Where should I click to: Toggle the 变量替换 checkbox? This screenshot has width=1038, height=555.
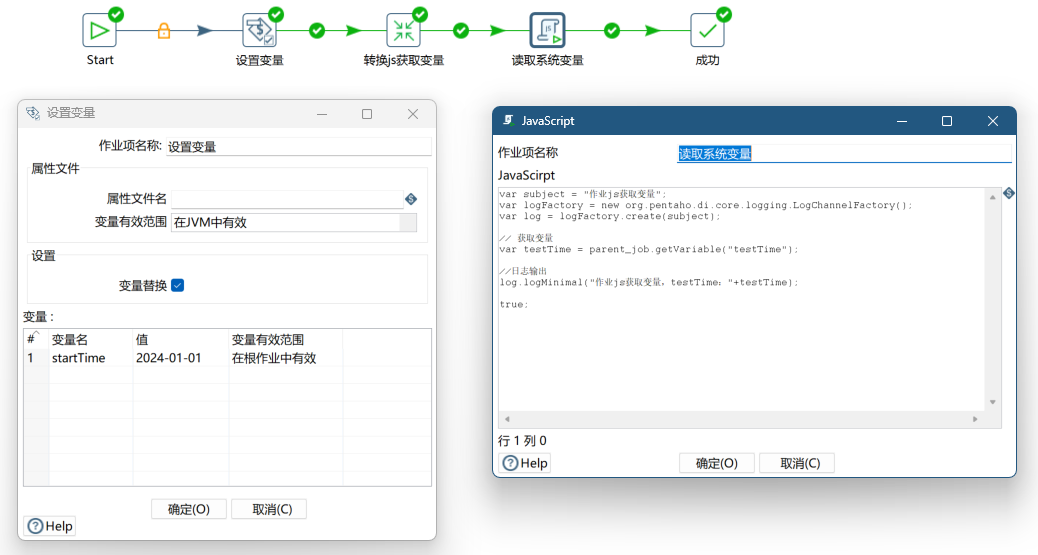tap(177, 285)
